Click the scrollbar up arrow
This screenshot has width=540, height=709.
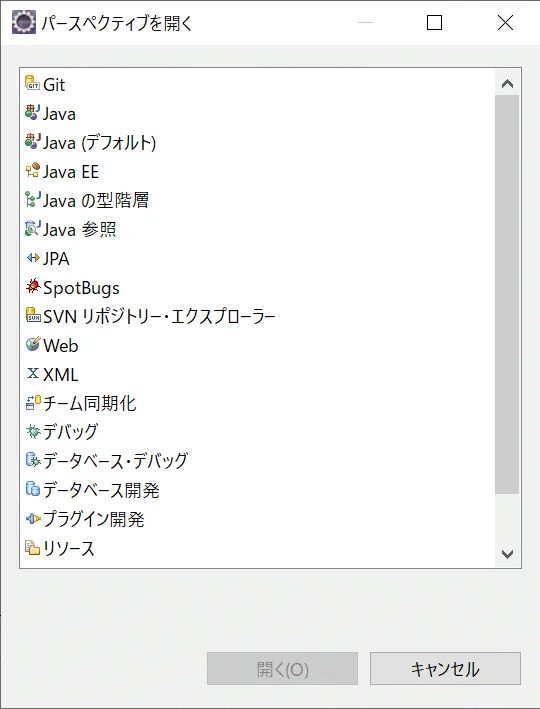(507, 83)
